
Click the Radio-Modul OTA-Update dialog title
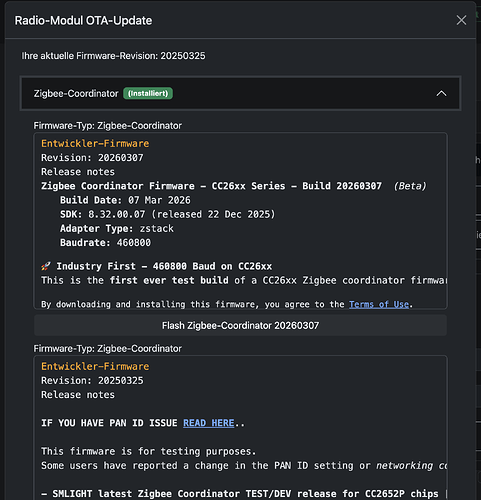(x=83, y=21)
